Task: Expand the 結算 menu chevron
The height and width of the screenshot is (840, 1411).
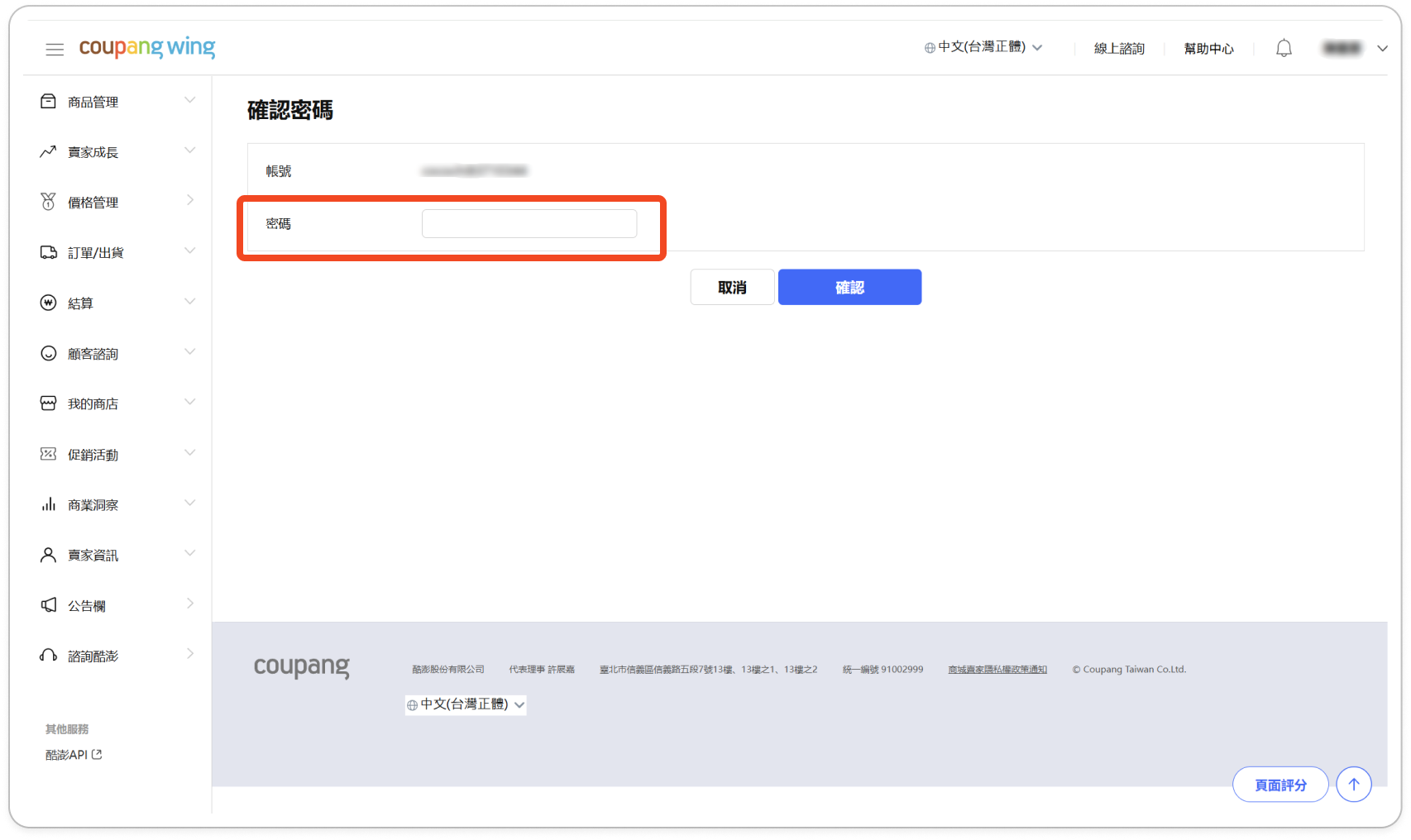Action: [x=189, y=303]
